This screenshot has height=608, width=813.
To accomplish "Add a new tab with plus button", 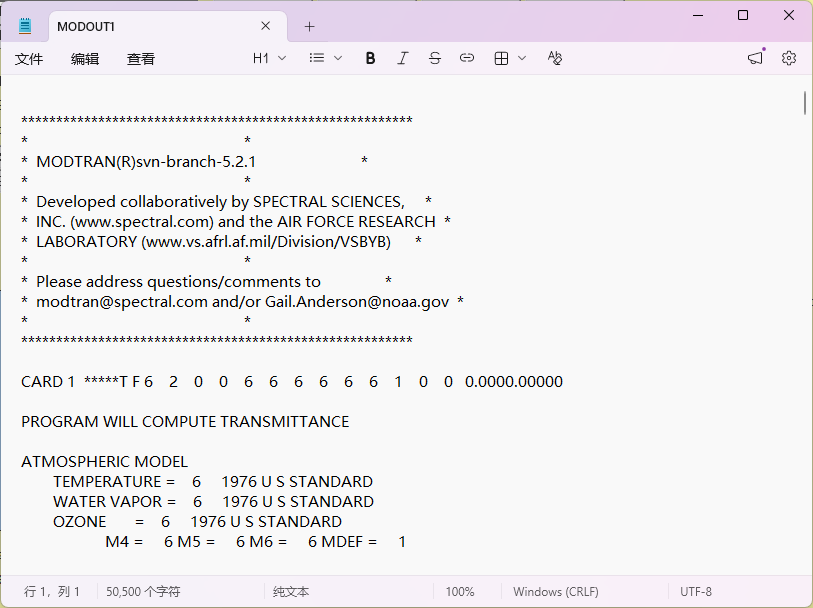I will tap(310, 26).
